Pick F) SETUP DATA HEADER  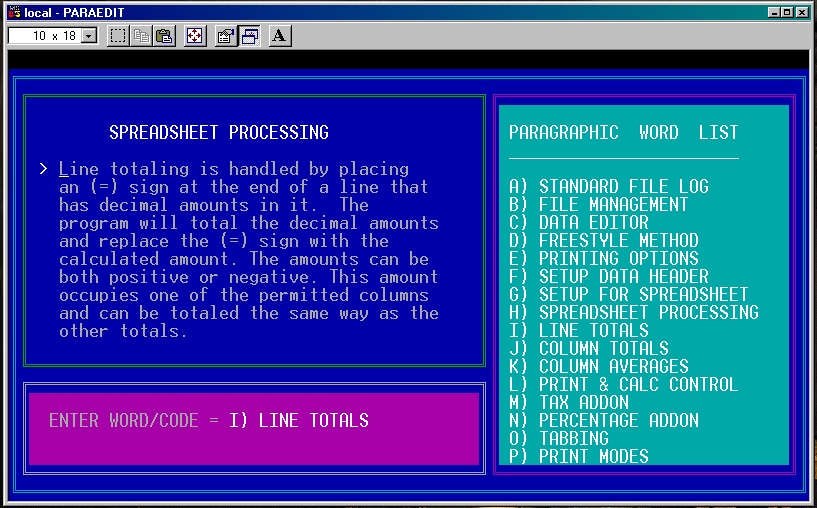[x=609, y=276]
